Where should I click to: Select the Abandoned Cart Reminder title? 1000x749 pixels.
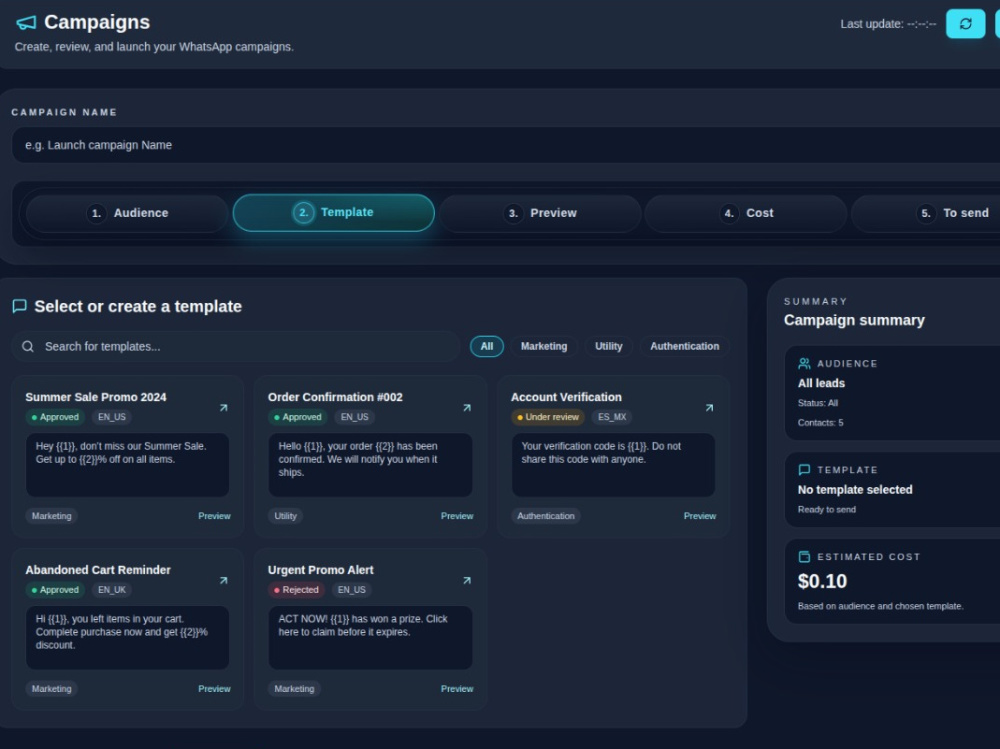click(x=98, y=570)
